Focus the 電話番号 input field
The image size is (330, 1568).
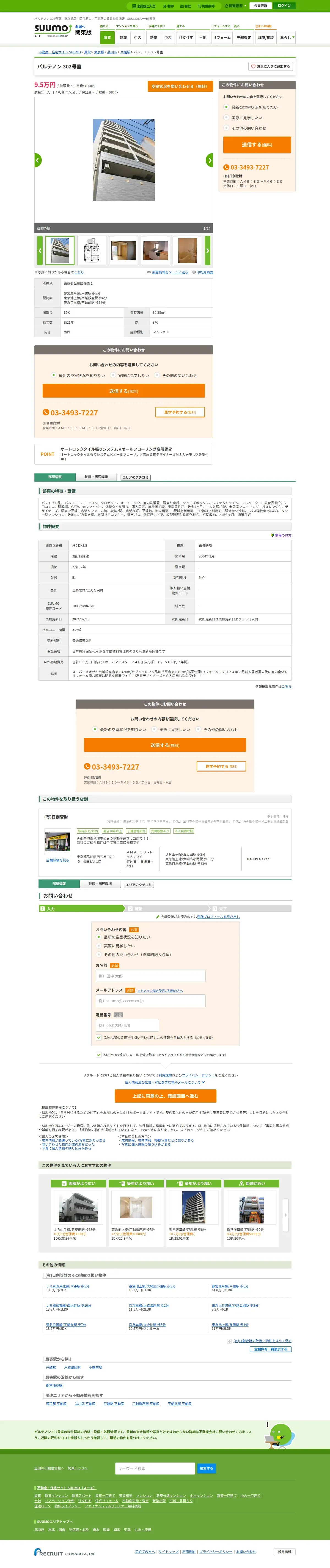tap(127, 1026)
